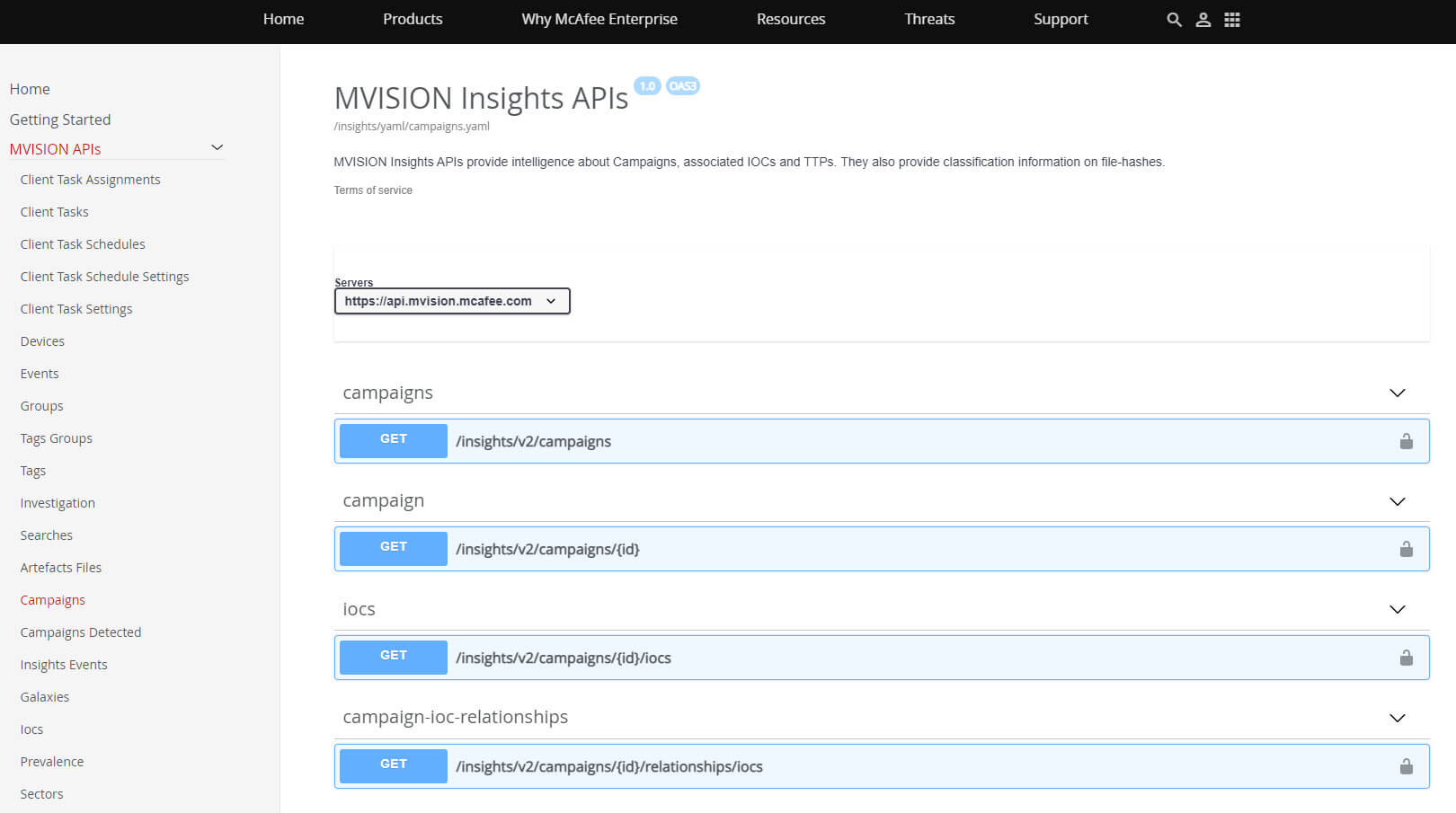Open the Terms of service link
The image size is (1456, 813).
click(x=373, y=190)
